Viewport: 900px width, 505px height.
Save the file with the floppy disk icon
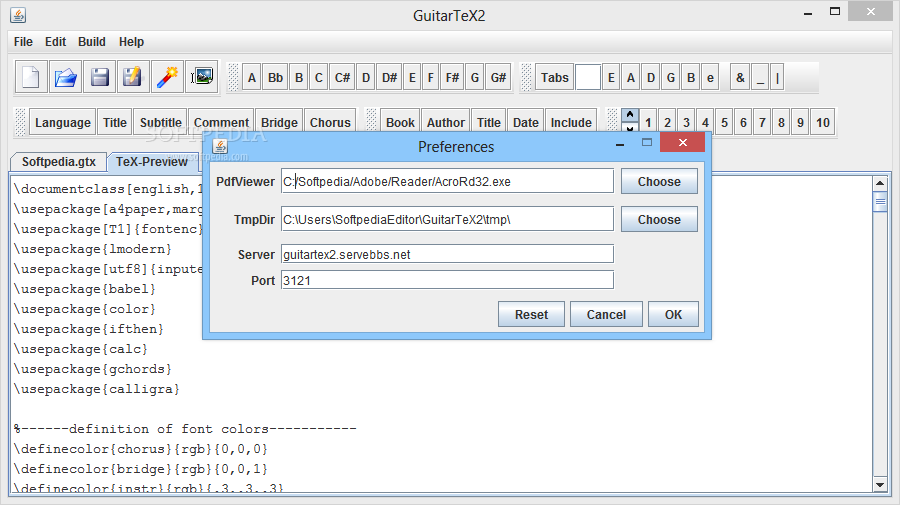tap(99, 77)
